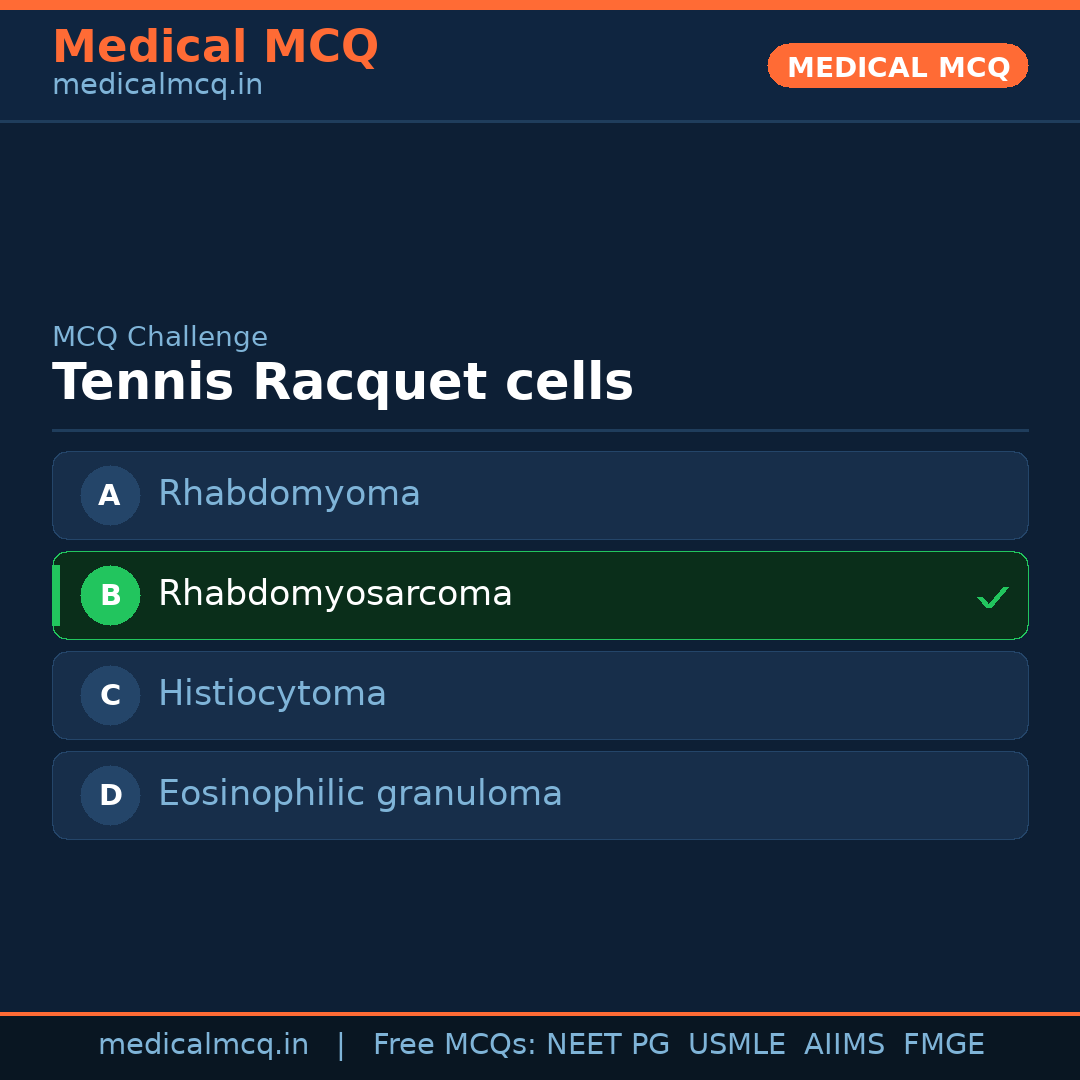Click the C letter circle badge

click(x=110, y=695)
